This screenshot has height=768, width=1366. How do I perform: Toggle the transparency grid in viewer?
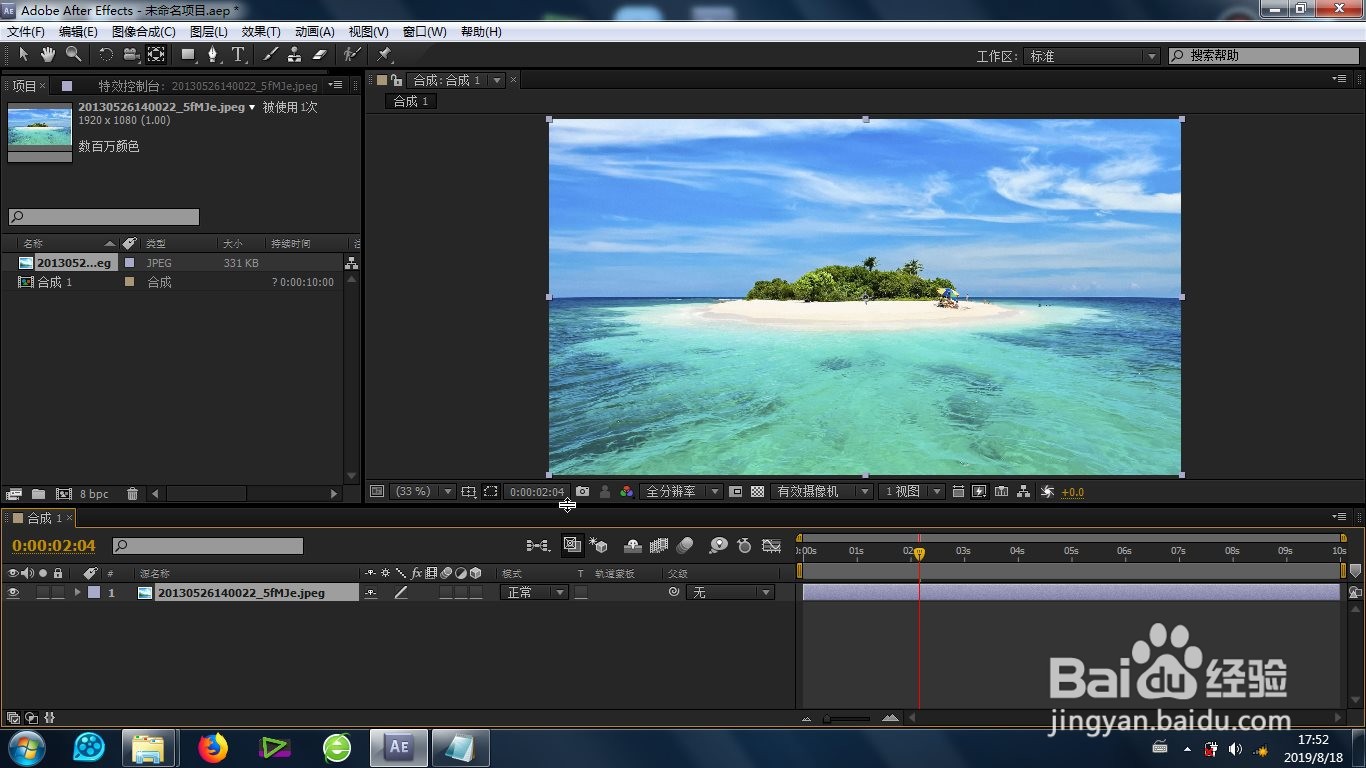click(x=757, y=492)
